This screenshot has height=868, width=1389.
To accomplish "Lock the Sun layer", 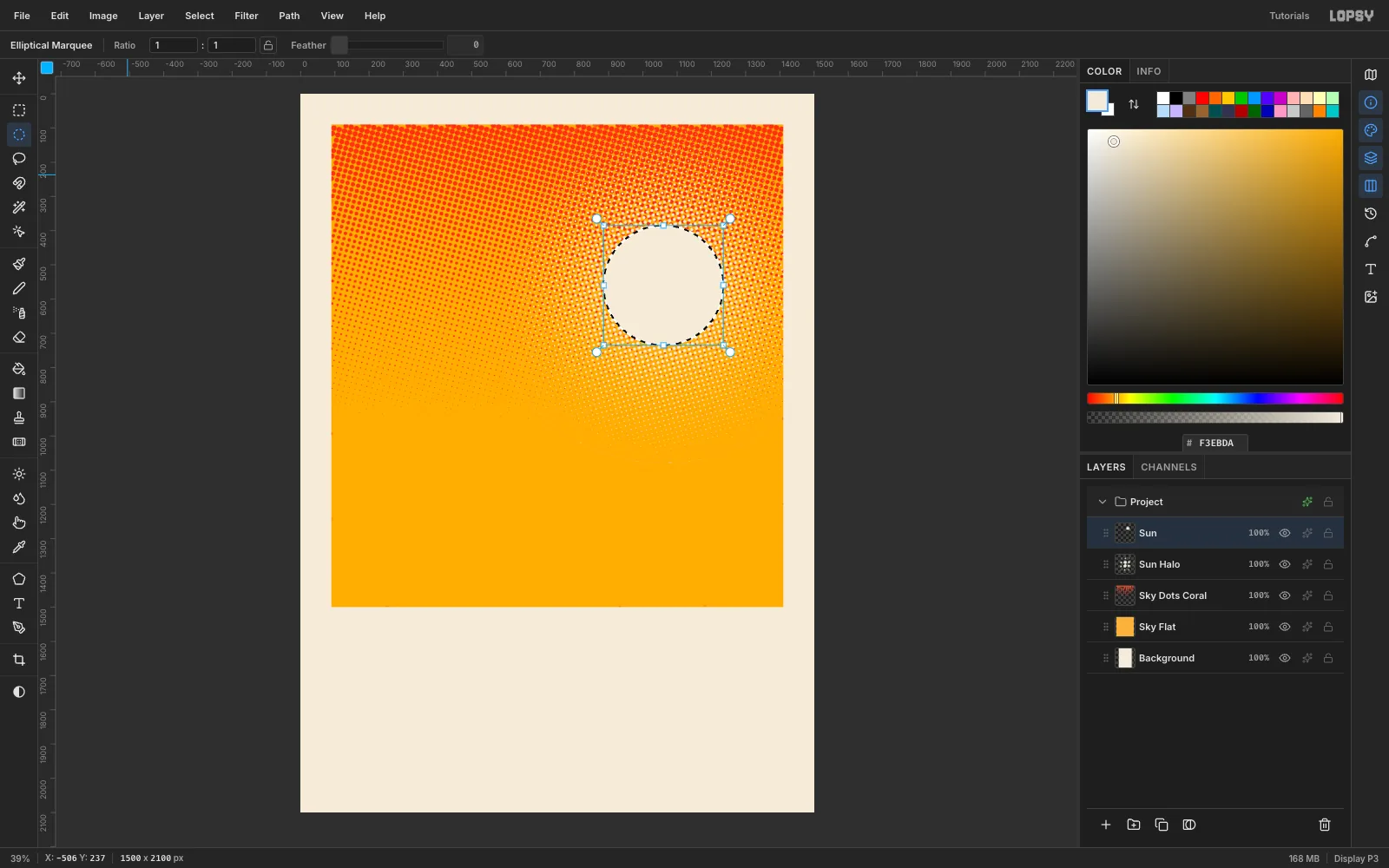I will (x=1328, y=533).
